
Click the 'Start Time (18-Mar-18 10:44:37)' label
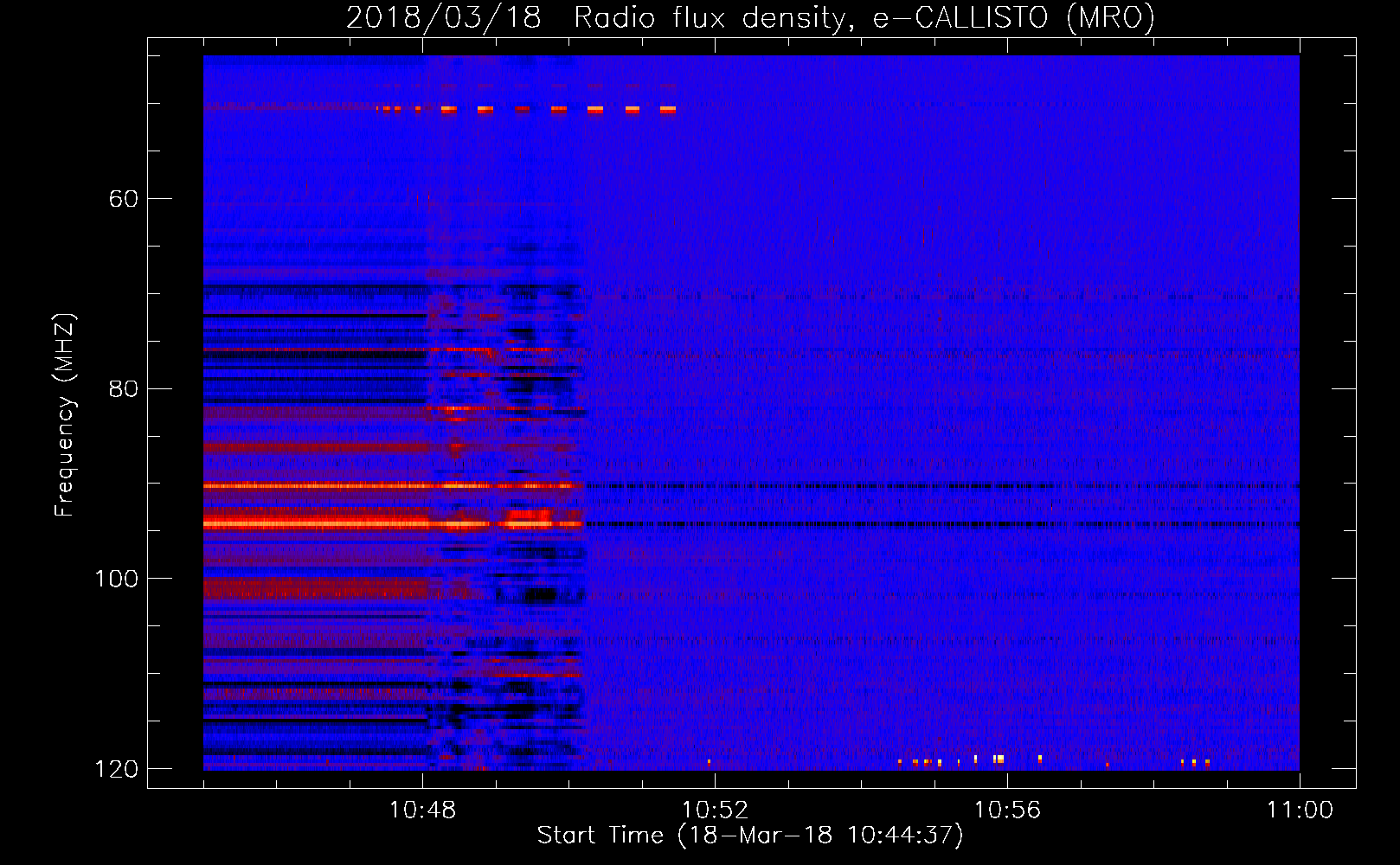click(x=750, y=836)
